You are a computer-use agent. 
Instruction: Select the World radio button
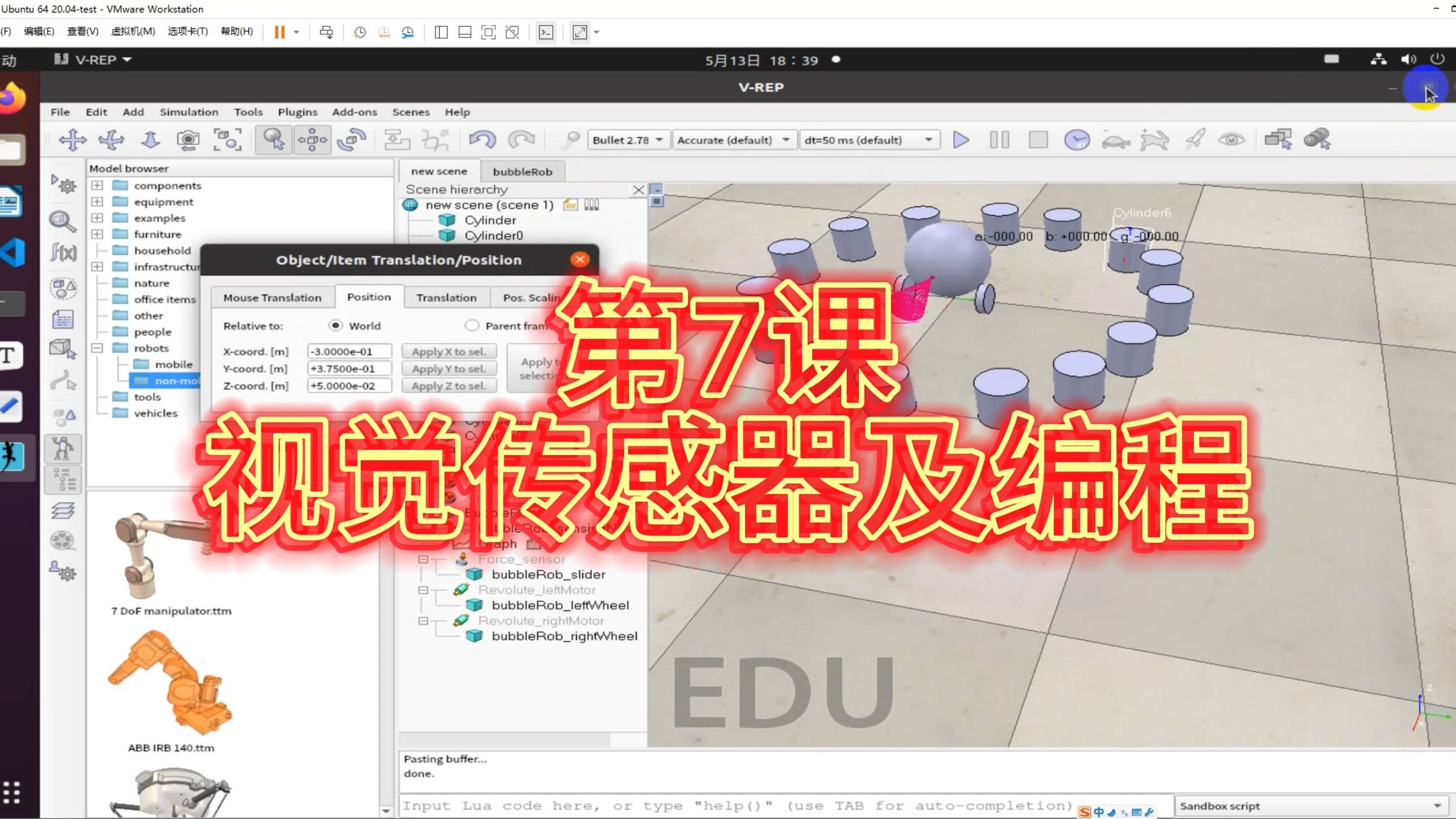click(x=336, y=325)
